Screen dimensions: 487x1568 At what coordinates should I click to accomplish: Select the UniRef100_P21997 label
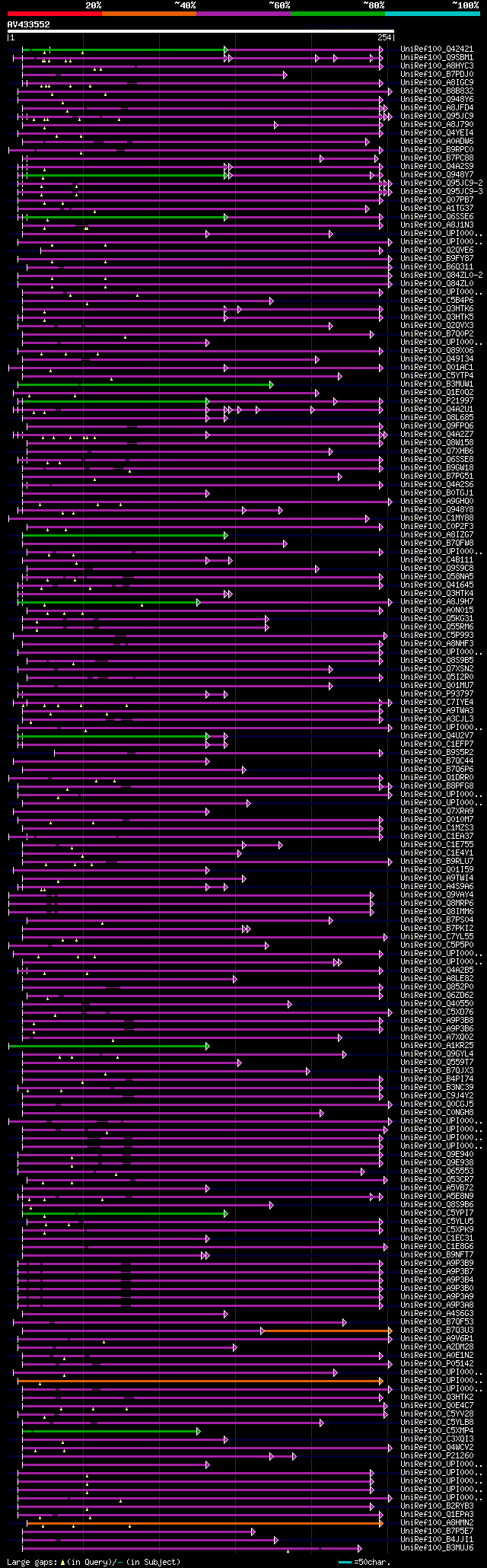pos(437,400)
